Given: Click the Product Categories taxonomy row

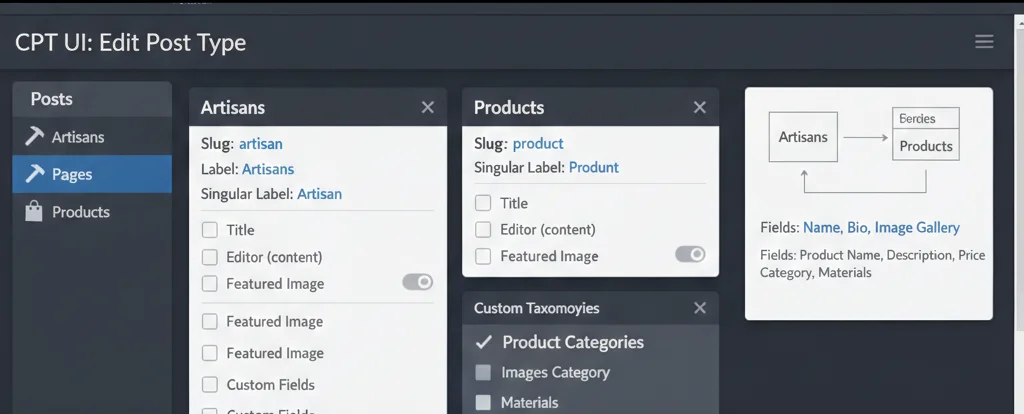Looking at the screenshot, I should tap(590, 342).
